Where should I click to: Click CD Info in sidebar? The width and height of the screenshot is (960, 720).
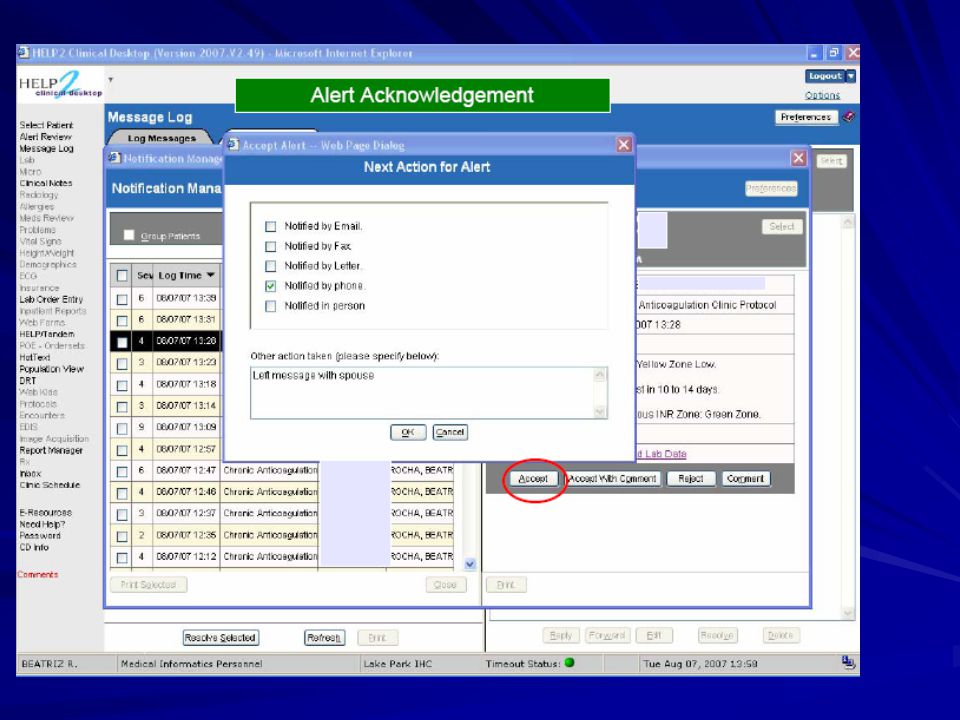click(34, 547)
